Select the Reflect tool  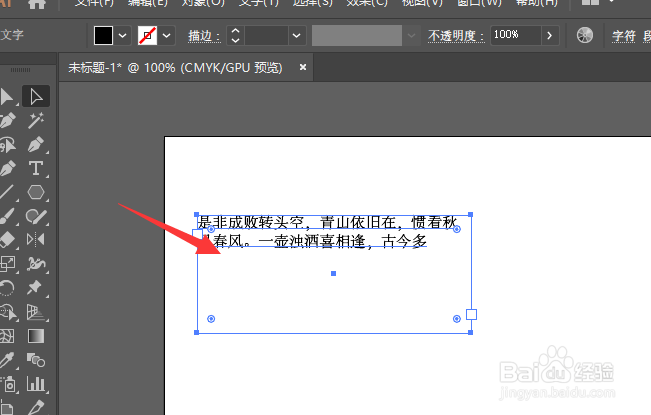(36, 240)
